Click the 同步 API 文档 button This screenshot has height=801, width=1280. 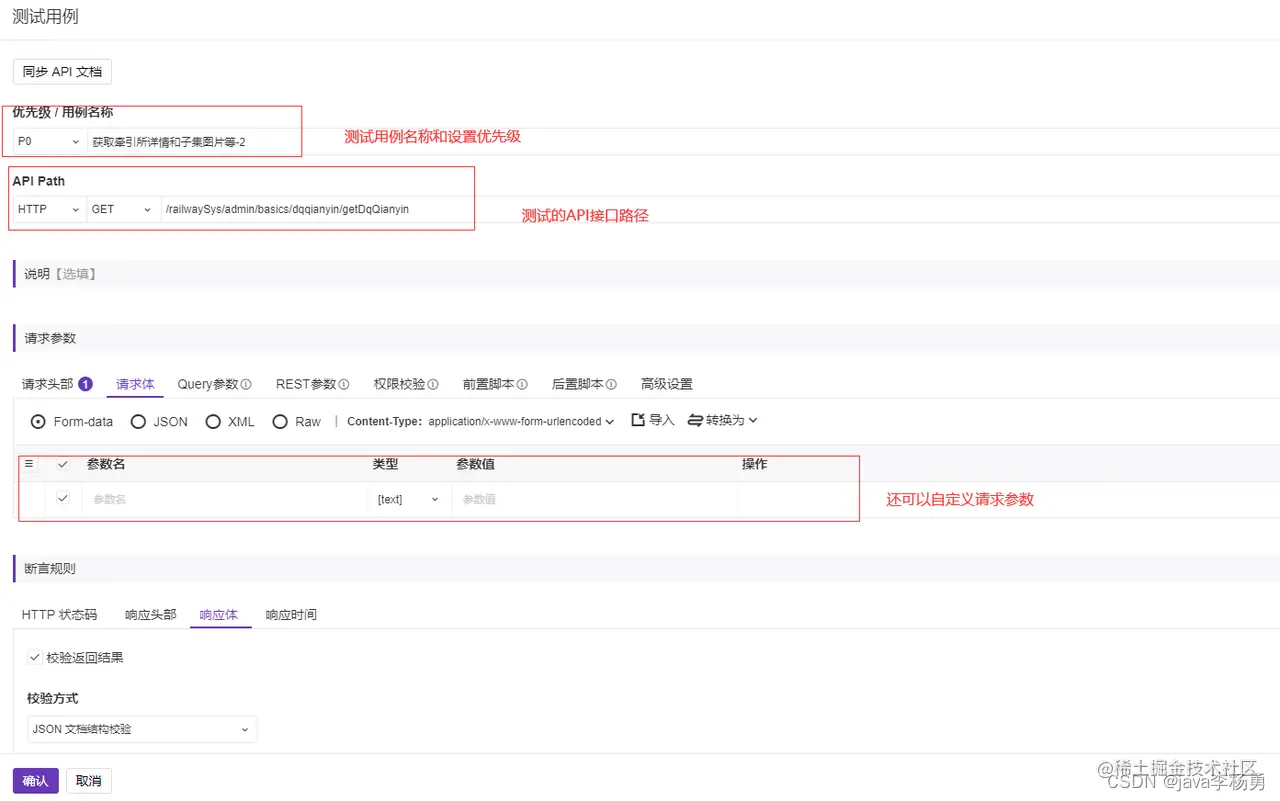[x=61, y=71]
